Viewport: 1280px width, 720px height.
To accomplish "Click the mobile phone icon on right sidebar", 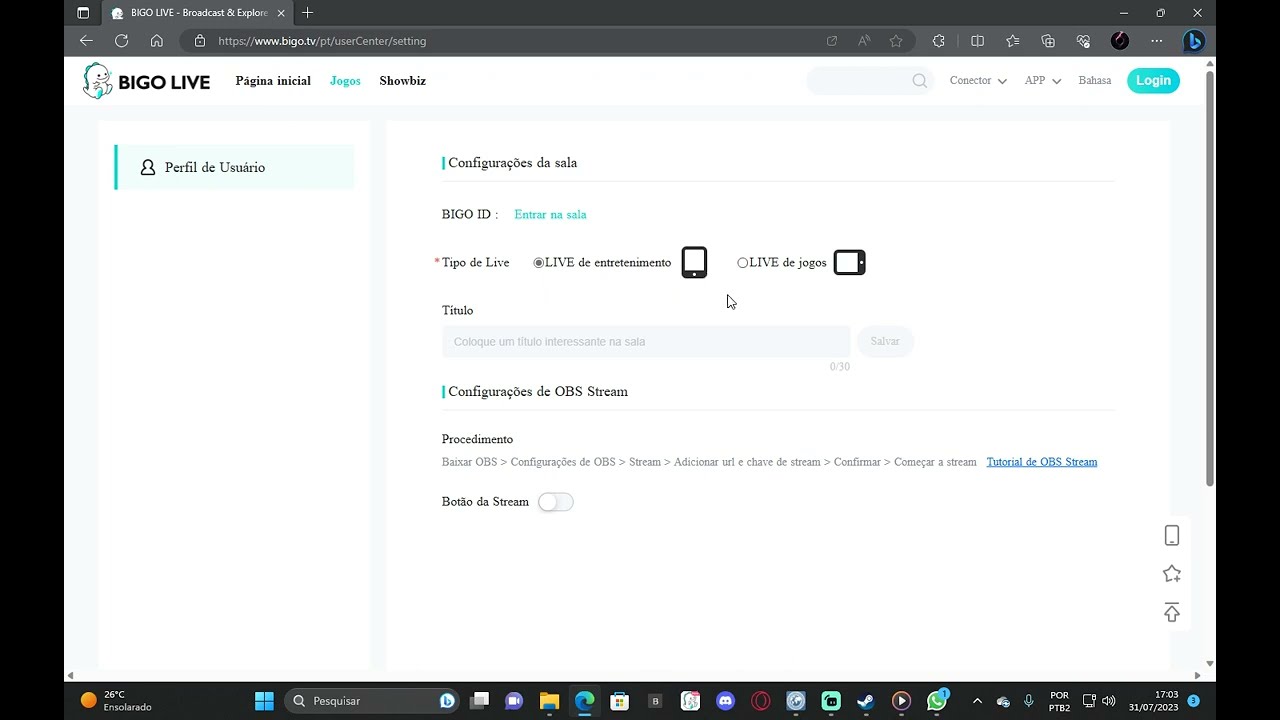I will (x=1172, y=536).
